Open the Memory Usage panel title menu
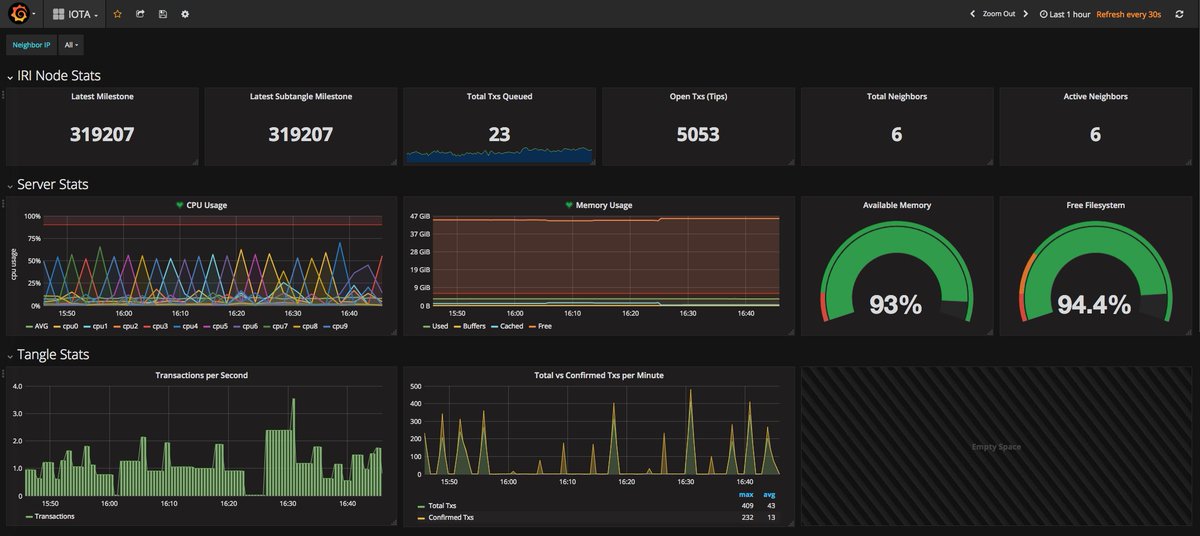 coord(604,205)
